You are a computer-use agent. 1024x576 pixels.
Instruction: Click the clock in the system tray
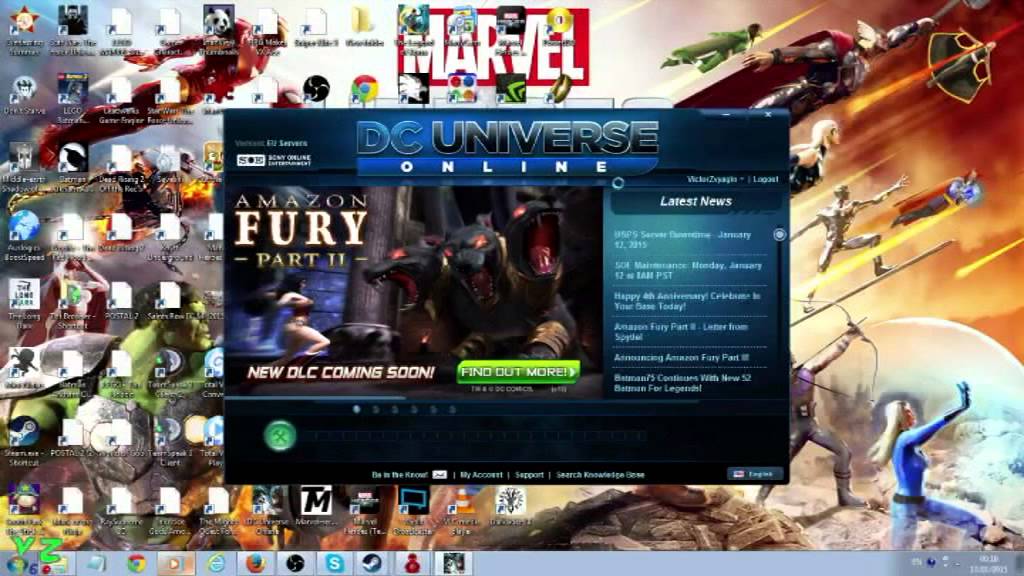(987, 564)
